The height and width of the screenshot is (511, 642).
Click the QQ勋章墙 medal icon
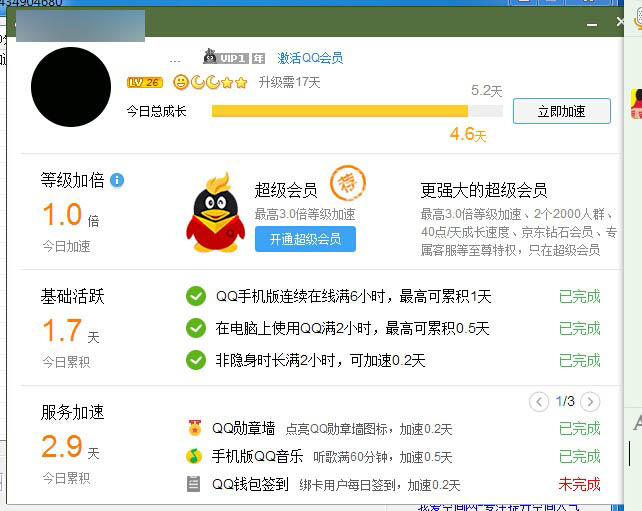pyautogui.click(x=195, y=428)
